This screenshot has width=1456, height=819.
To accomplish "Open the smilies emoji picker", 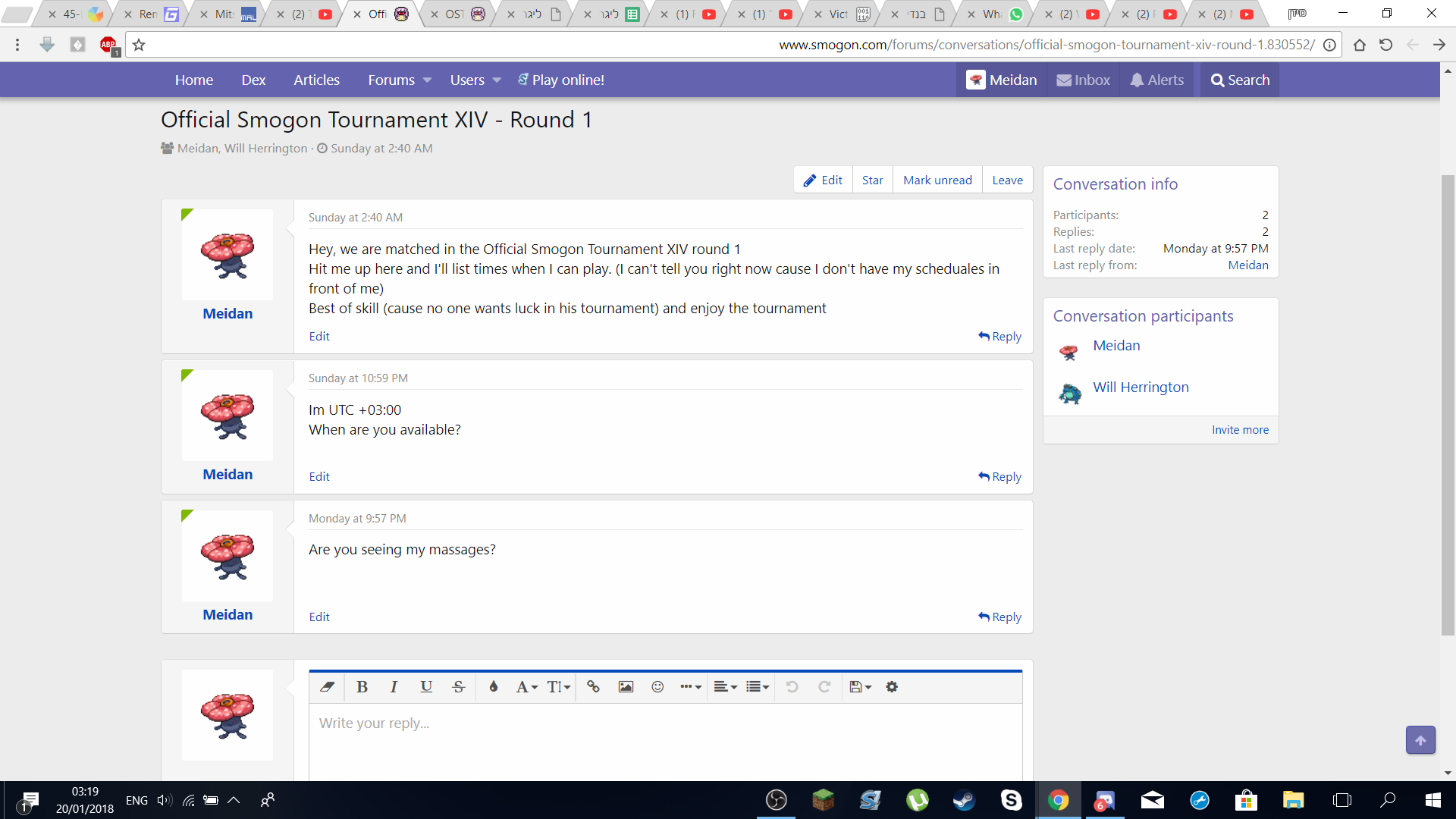I will [x=657, y=687].
